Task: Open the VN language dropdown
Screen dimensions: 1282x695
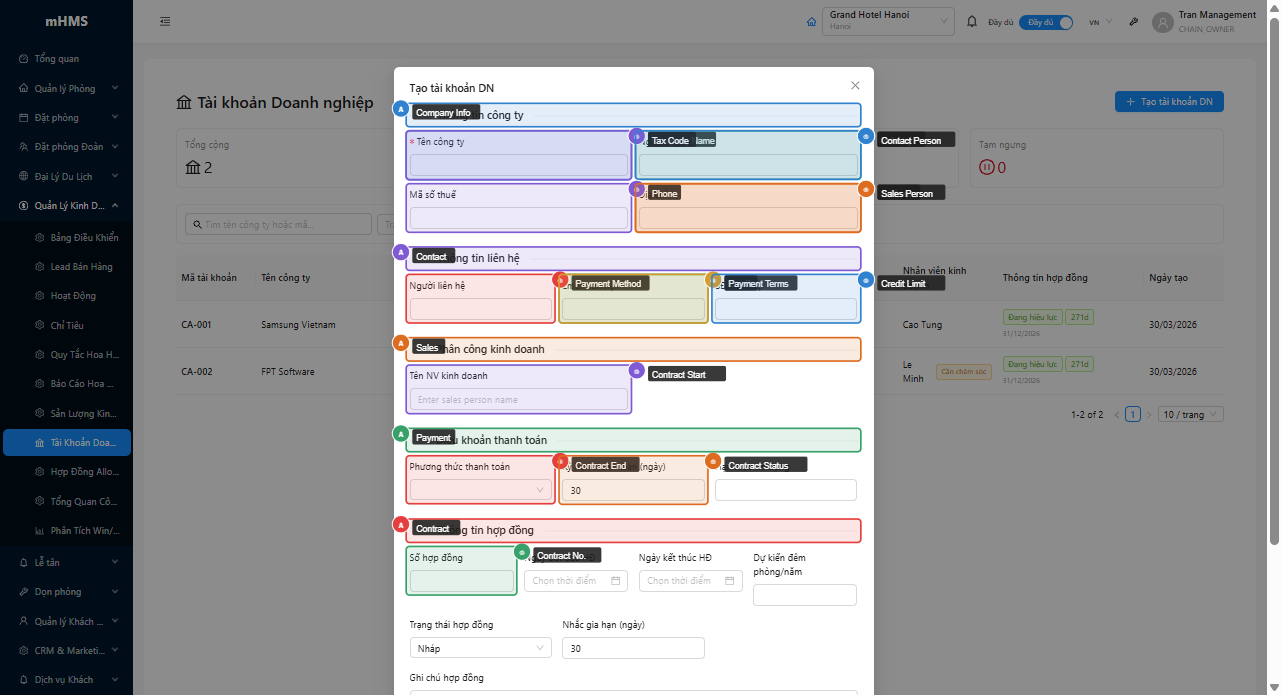Action: (1100, 22)
